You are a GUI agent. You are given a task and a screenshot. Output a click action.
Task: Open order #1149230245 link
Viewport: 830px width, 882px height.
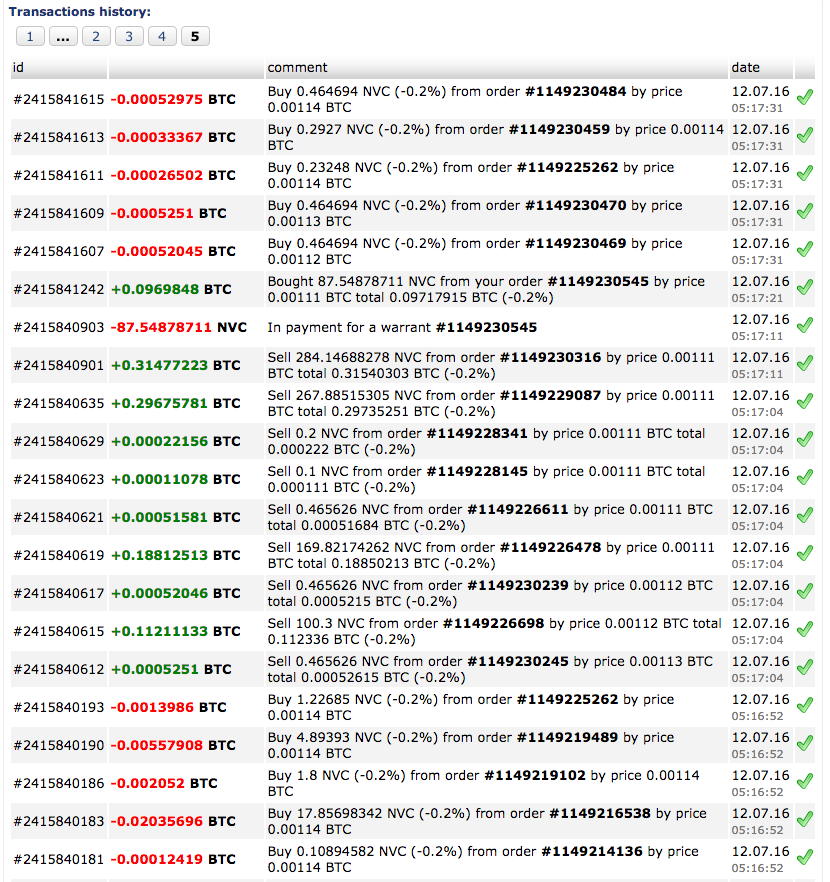[518, 662]
